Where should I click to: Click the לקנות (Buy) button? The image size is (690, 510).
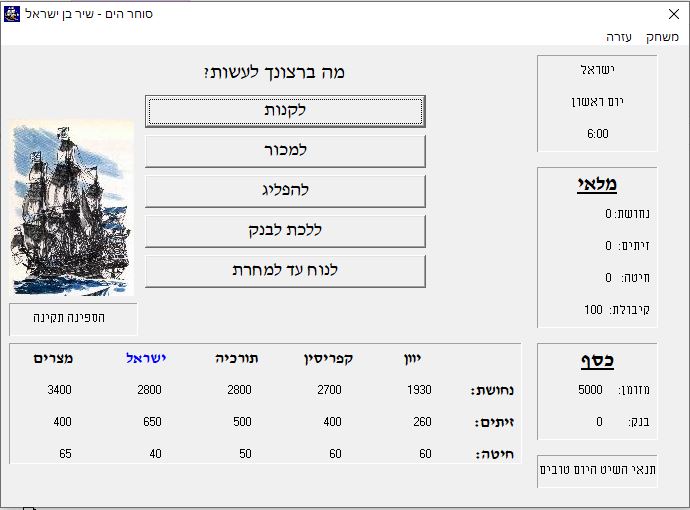coord(285,111)
